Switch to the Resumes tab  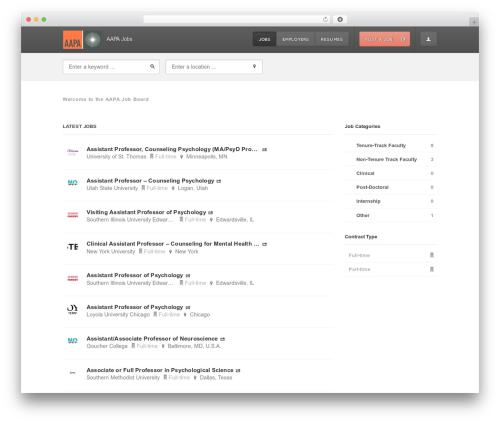tap(331, 39)
